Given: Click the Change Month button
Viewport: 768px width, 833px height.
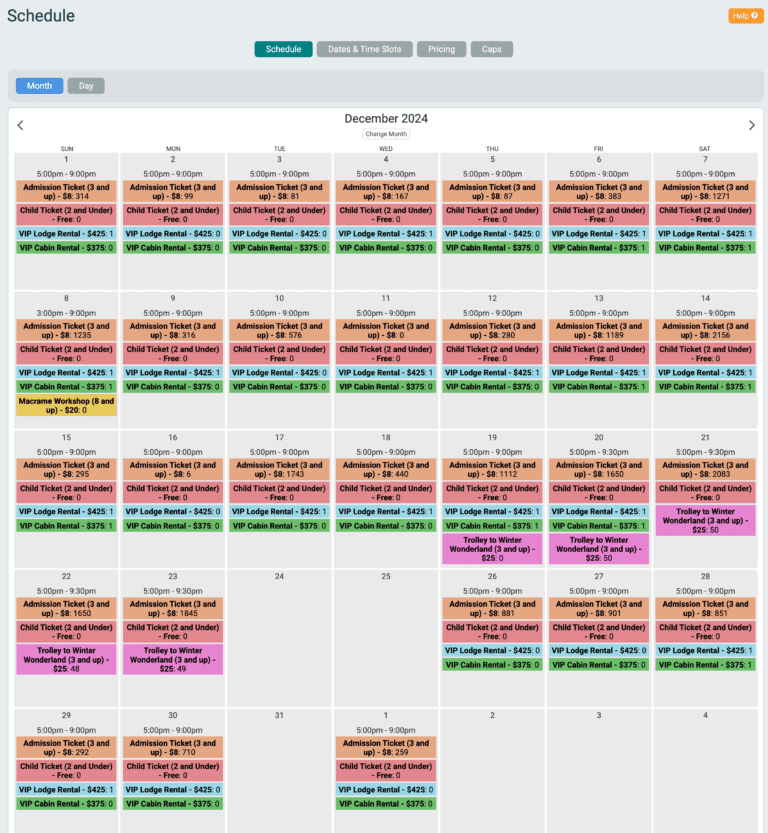Looking at the screenshot, I should [x=386, y=134].
